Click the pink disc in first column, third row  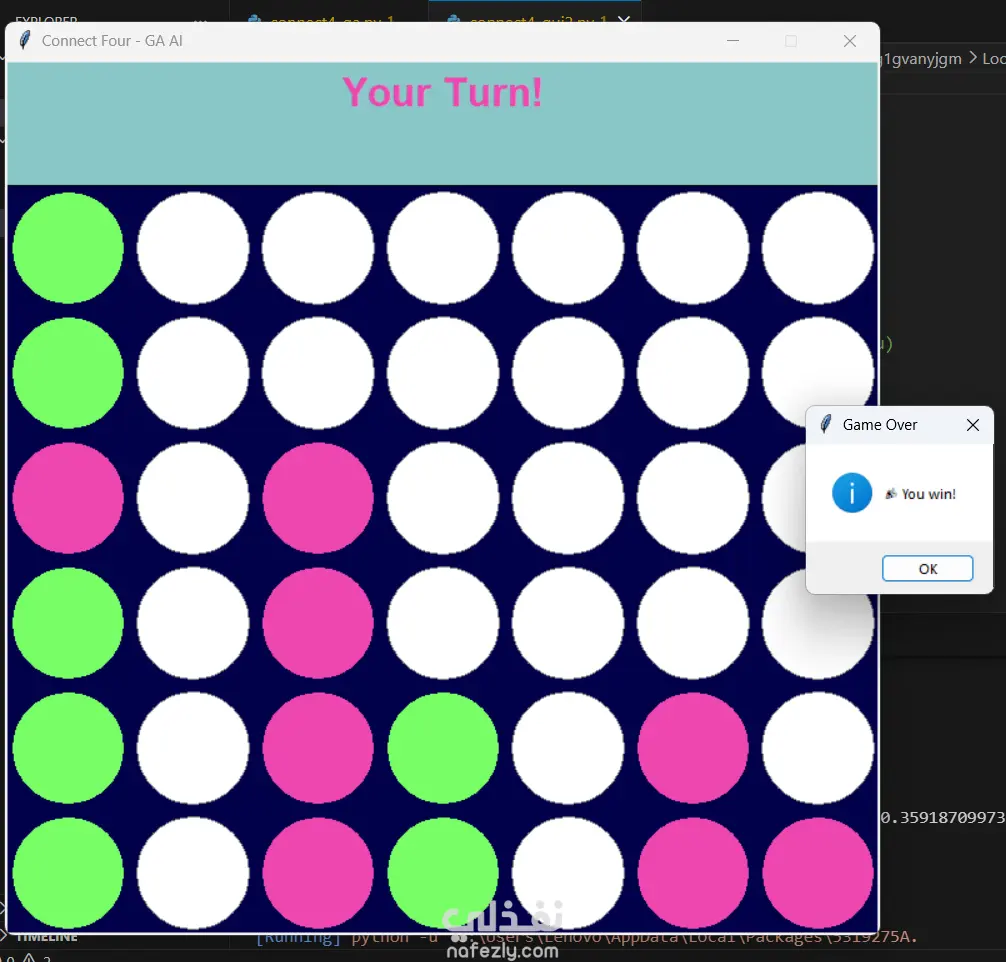click(68, 497)
